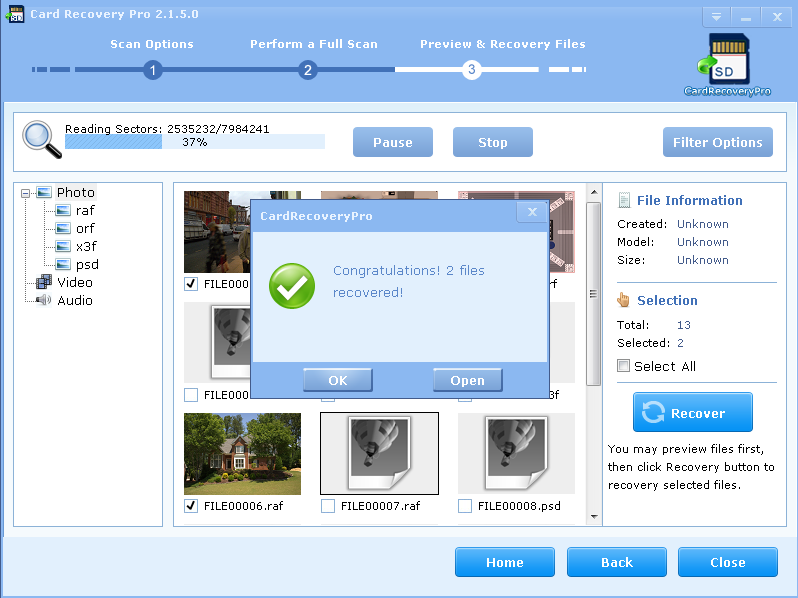Click the CardRecoveryPro SD card logo

pyautogui.click(x=727, y=65)
